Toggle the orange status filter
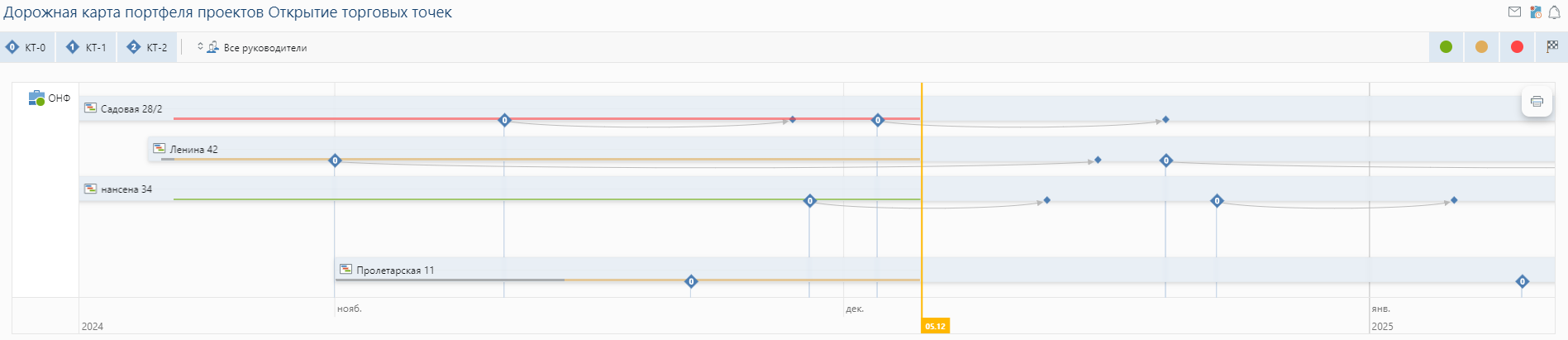1568x340 pixels. [x=1481, y=47]
